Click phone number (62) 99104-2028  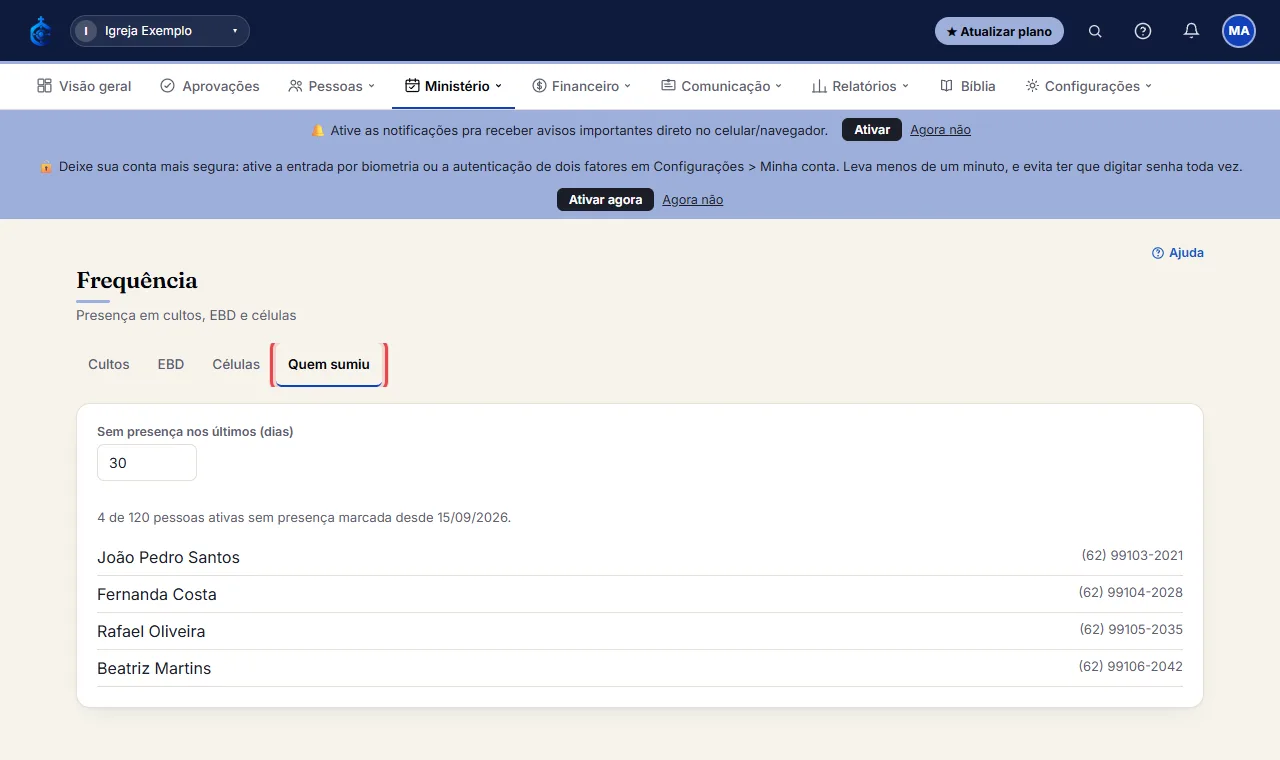click(1131, 592)
